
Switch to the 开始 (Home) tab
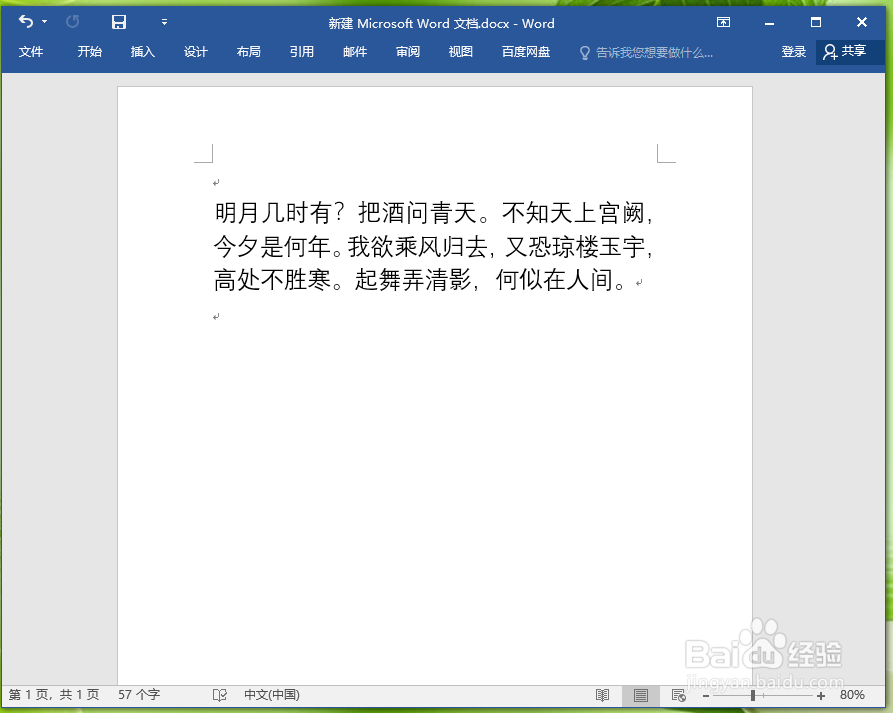coord(89,52)
